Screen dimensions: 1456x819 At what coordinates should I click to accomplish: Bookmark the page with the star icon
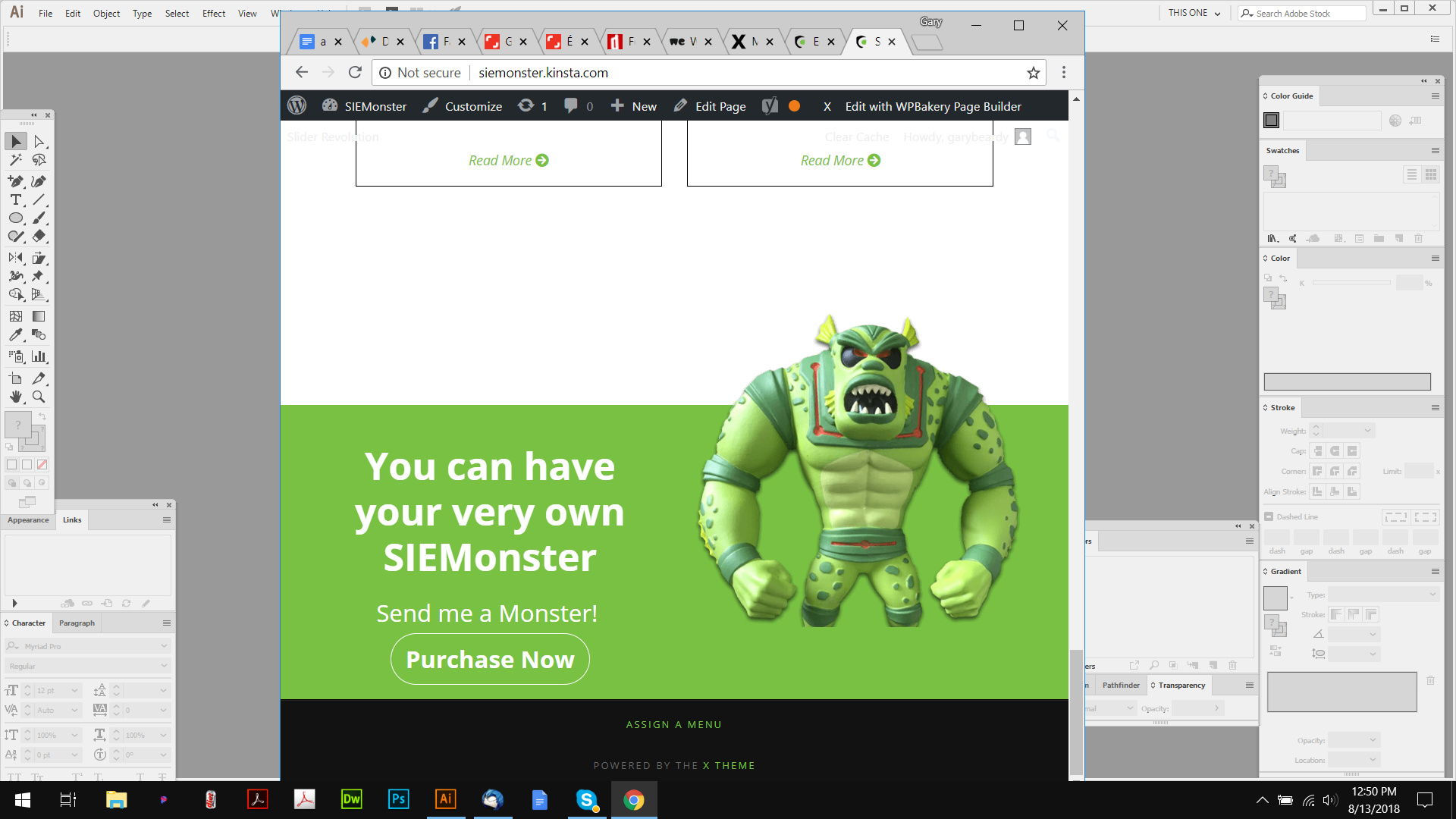pos(1033,73)
